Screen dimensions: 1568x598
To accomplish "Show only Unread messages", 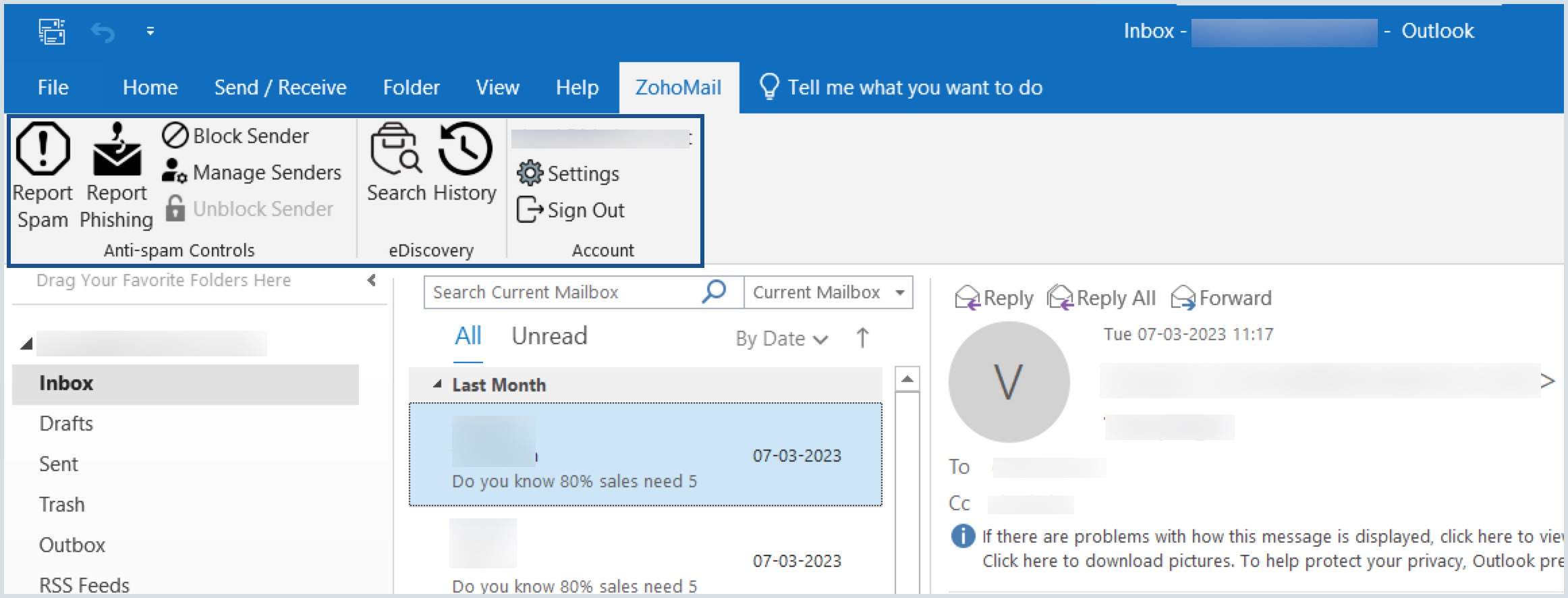I will (x=549, y=336).
